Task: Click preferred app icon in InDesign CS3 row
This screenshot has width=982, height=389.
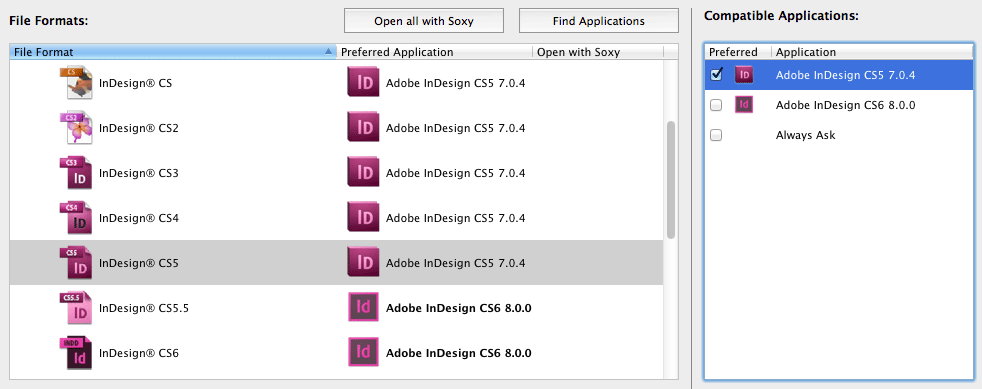Action: click(x=363, y=173)
